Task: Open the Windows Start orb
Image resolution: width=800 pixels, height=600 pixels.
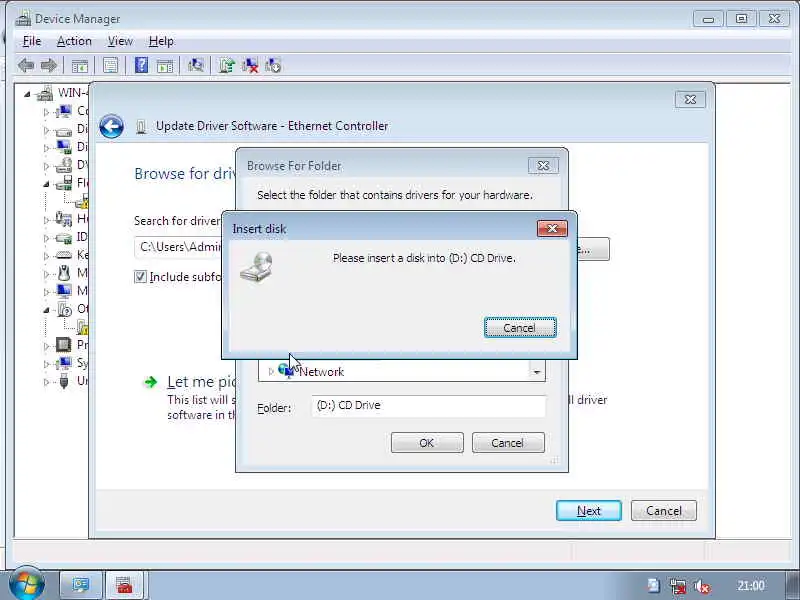Action: tap(26, 585)
